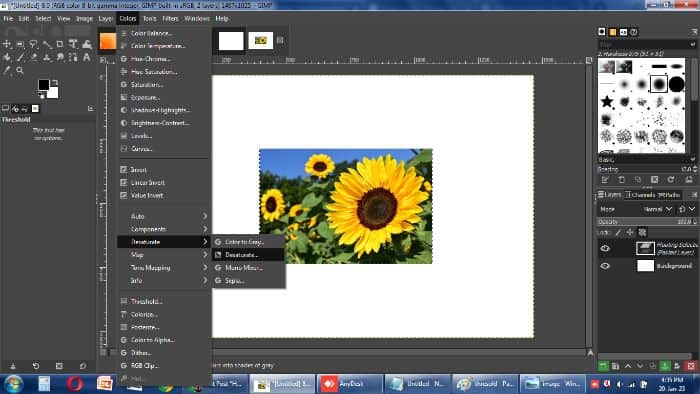The image size is (700, 394).
Task: Open the orange Patterns tab in dock
Action: click(x=612, y=32)
